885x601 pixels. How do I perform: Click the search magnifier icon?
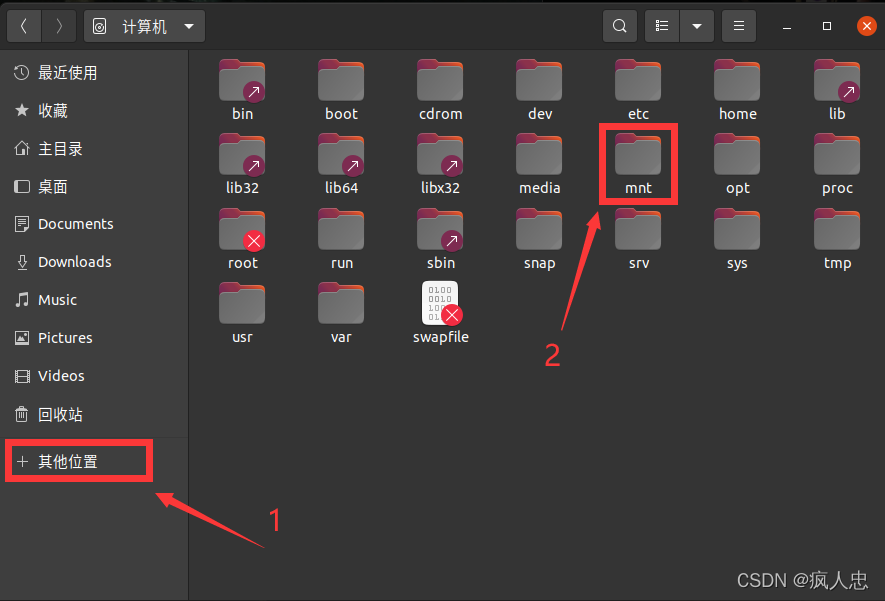(x=620, y=26)
